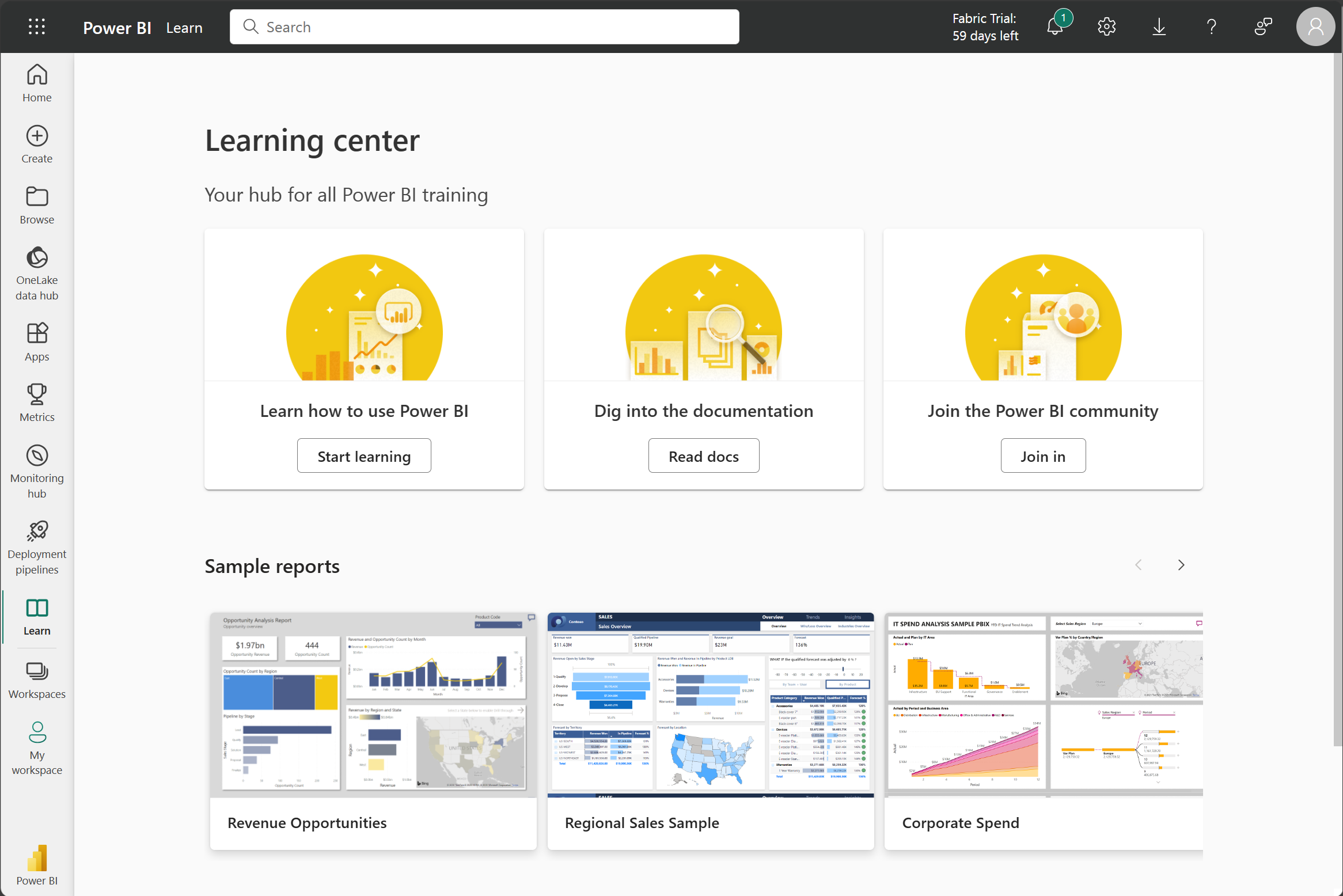Scroll sample reports left with chevron
Image resolution: width=1343 pixels, height=896 pixels.
1139,564
